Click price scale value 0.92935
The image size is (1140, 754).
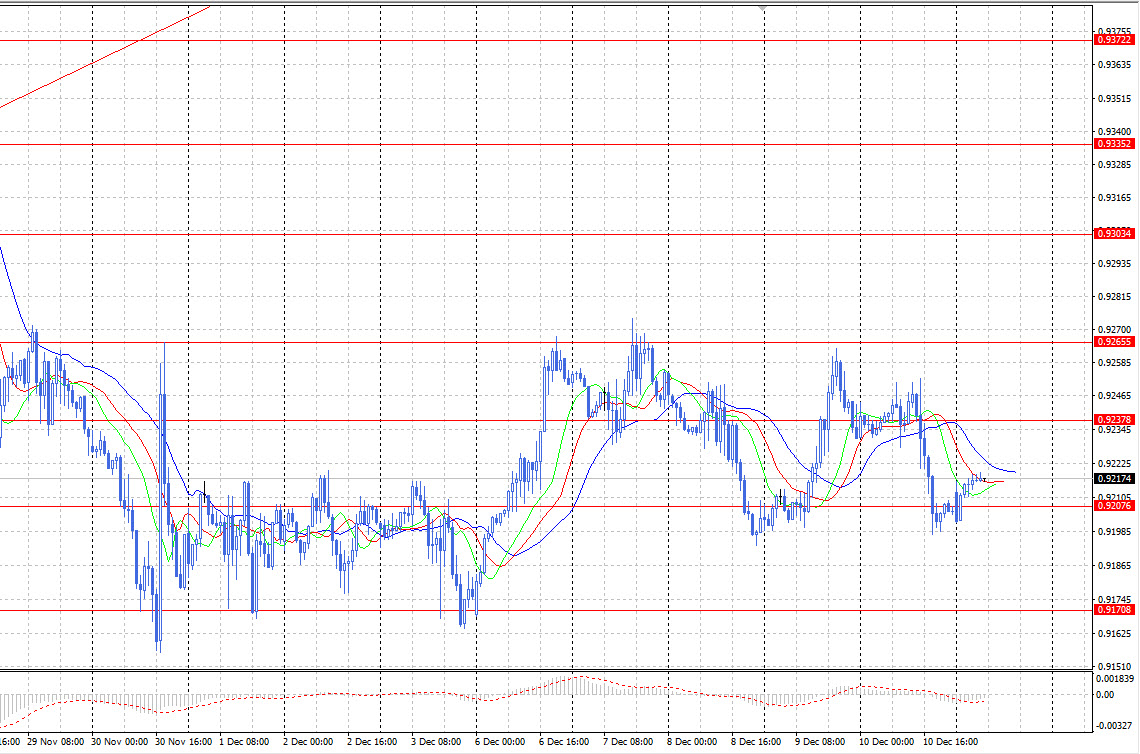[x=1115, y=263]
